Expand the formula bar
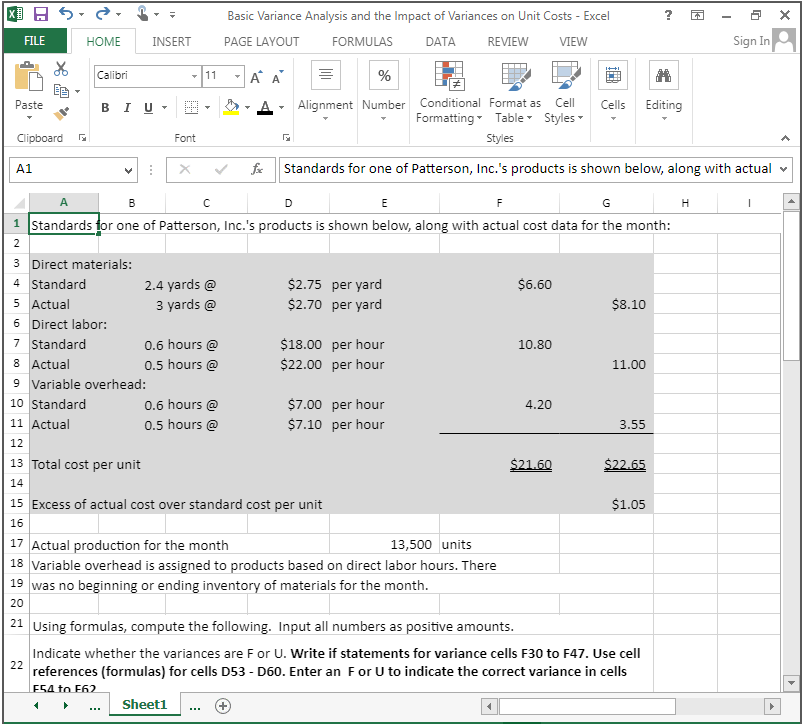The image size is (803, 724). click(x=784, y=169)
